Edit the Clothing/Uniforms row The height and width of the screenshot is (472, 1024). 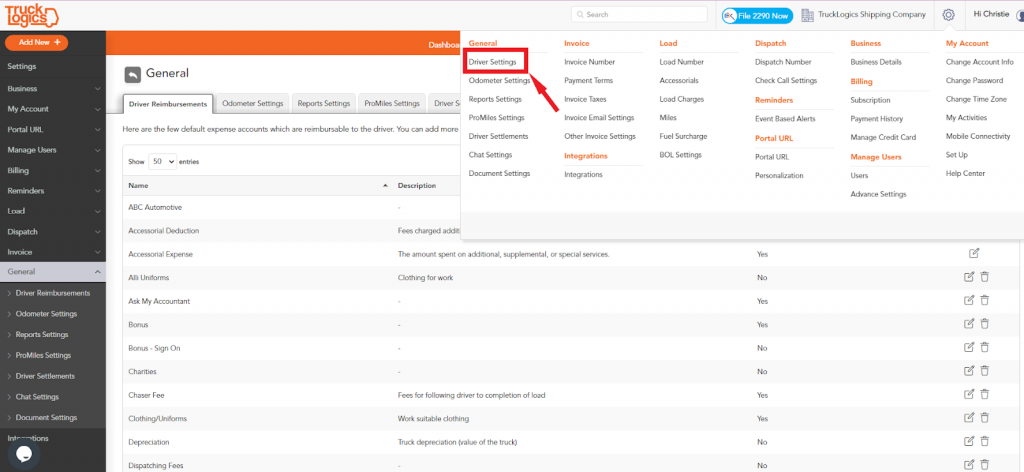coord(969,418)
